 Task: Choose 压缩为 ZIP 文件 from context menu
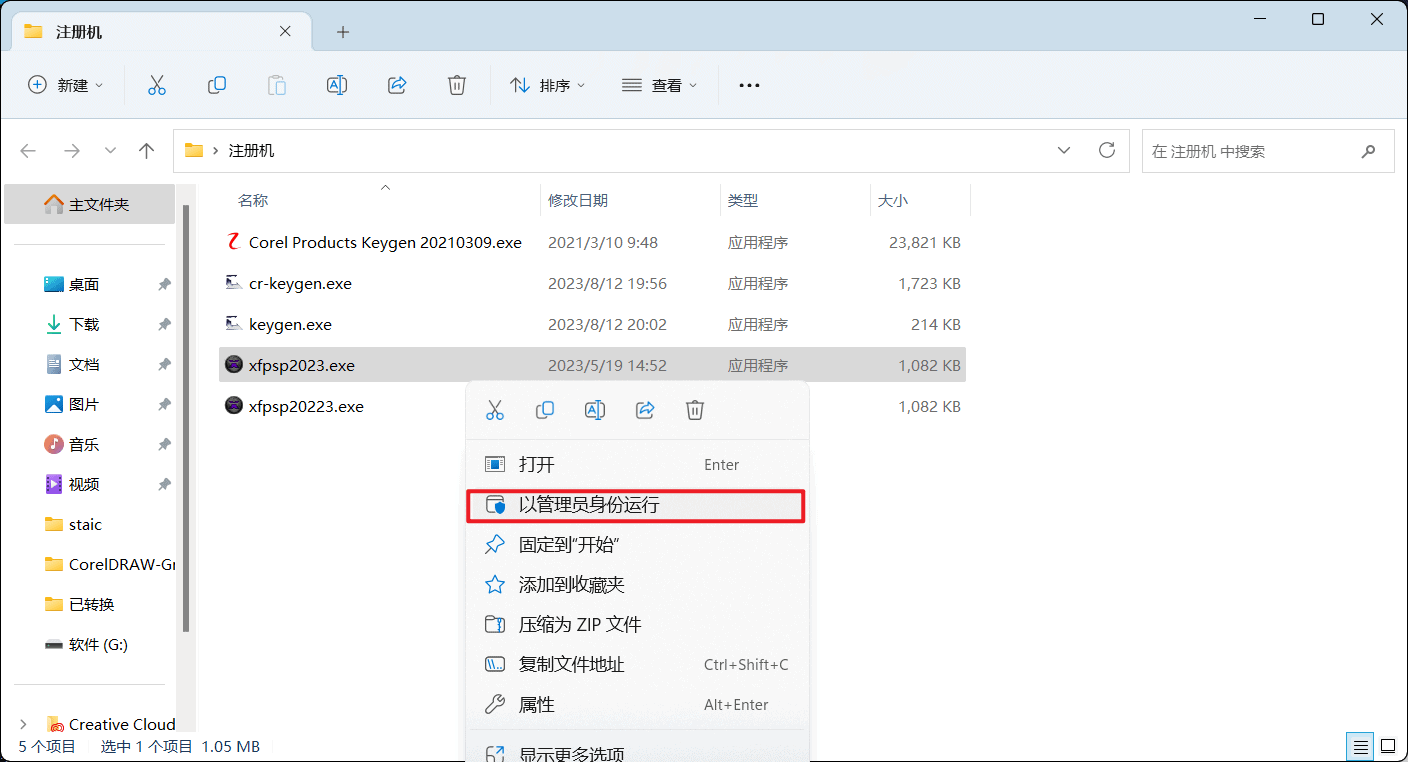coord(636,624)
